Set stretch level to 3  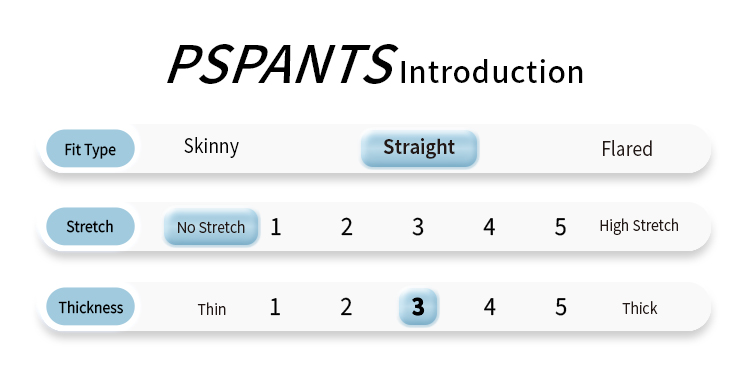click(418, 227)
